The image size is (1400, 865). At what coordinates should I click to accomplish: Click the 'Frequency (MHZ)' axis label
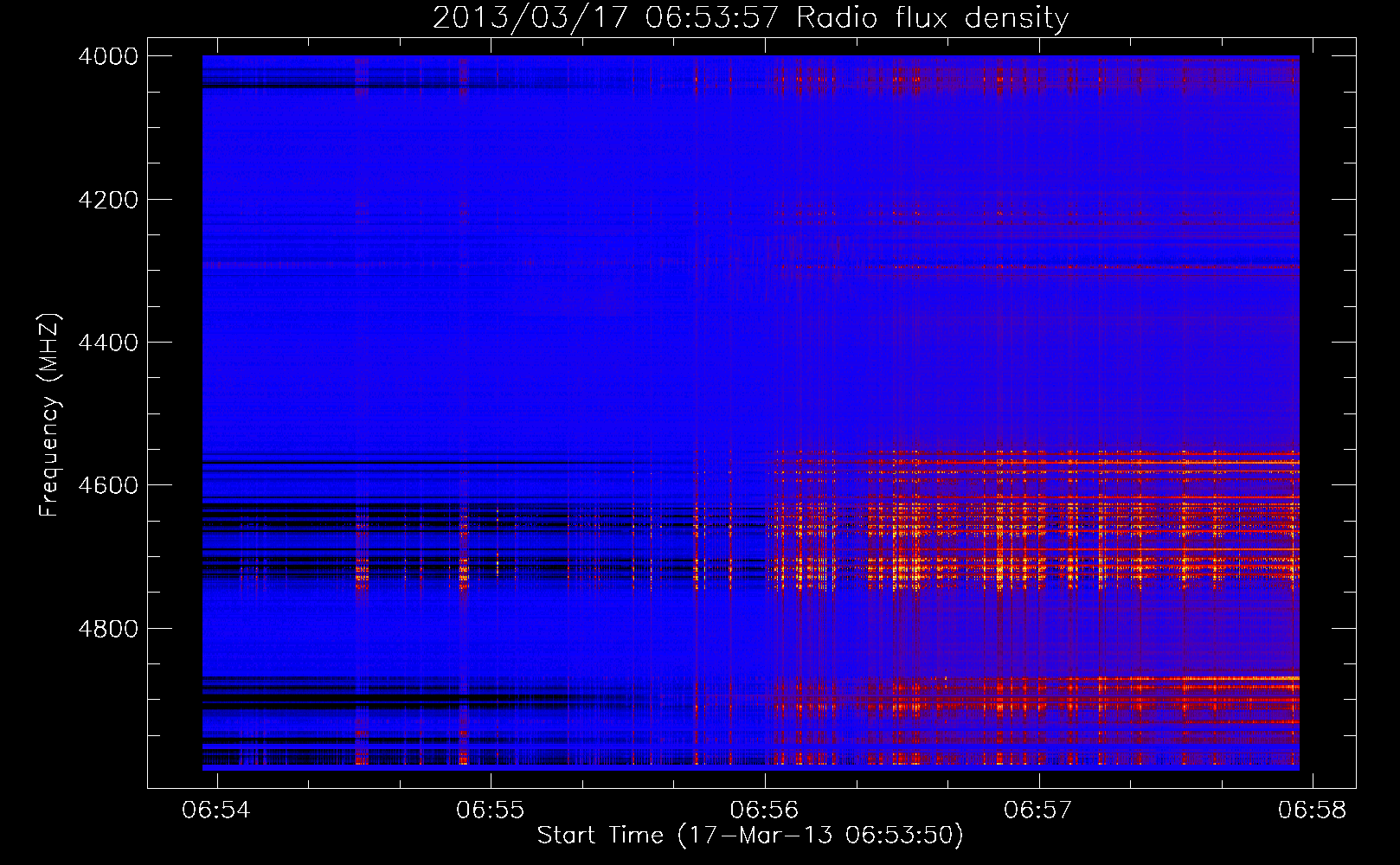49,415
